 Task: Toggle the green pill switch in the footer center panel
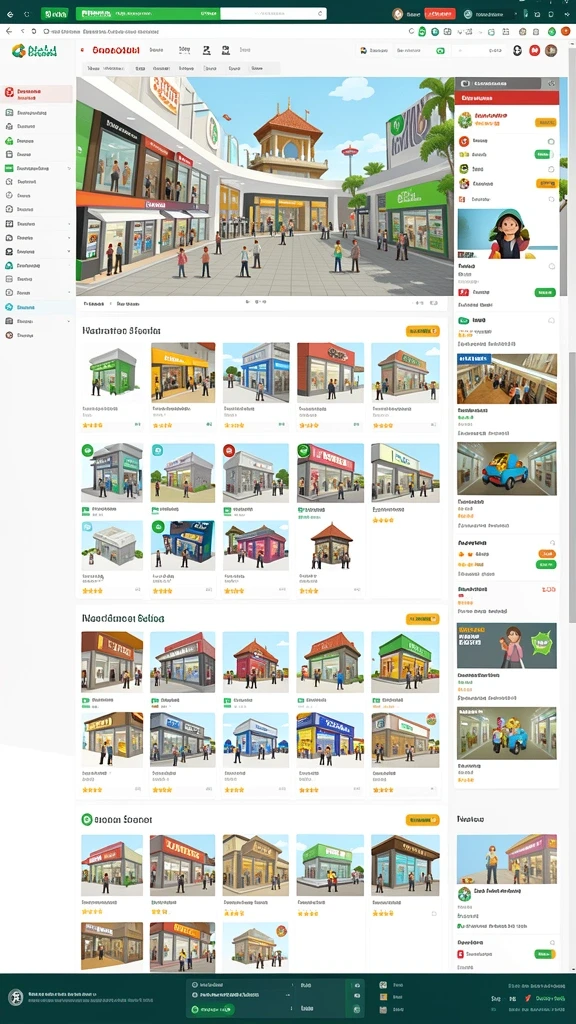click(214, 1009)
